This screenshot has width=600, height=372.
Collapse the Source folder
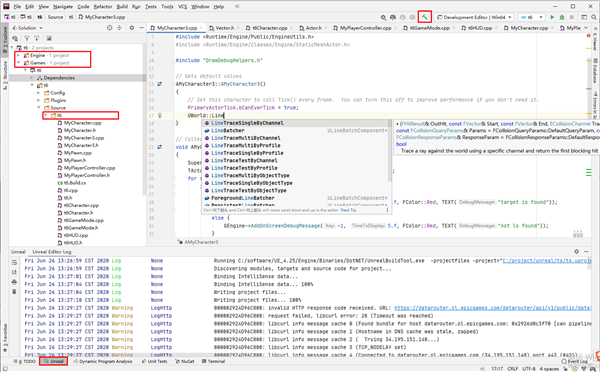[x=39, y=108]
